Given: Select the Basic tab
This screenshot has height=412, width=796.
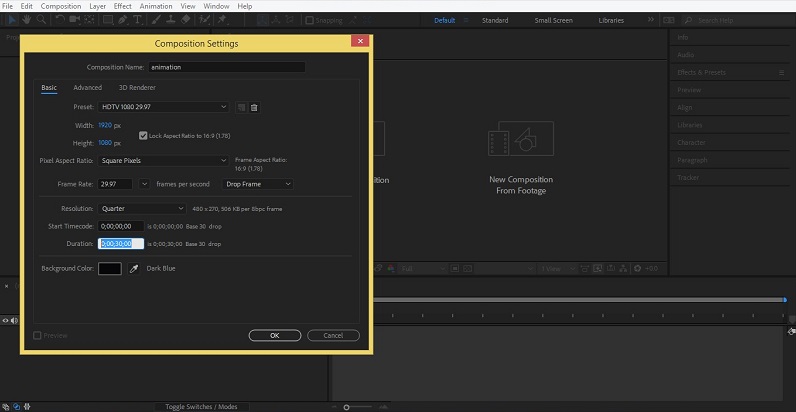Looking at the screenshot, I should [49, 87].
